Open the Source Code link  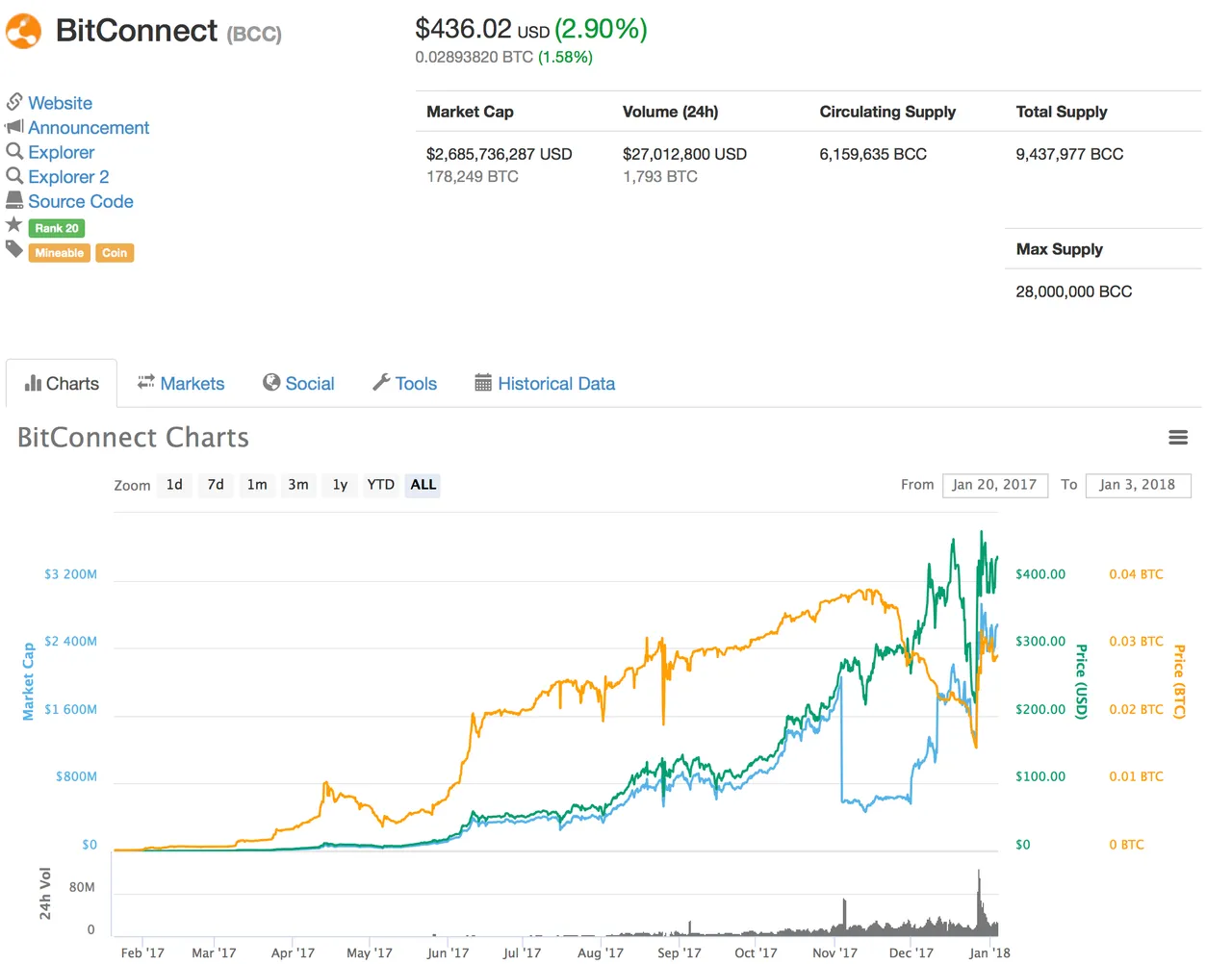tap(81, 201)
